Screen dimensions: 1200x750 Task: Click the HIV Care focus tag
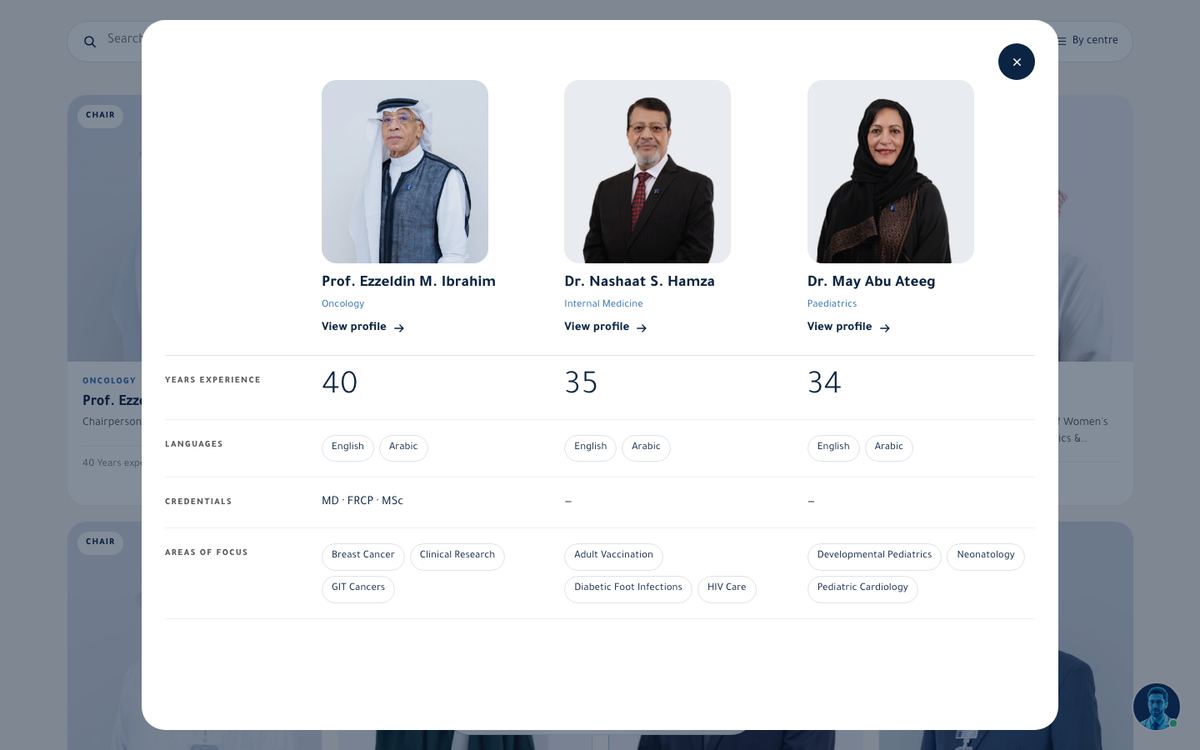click(727, 589)
